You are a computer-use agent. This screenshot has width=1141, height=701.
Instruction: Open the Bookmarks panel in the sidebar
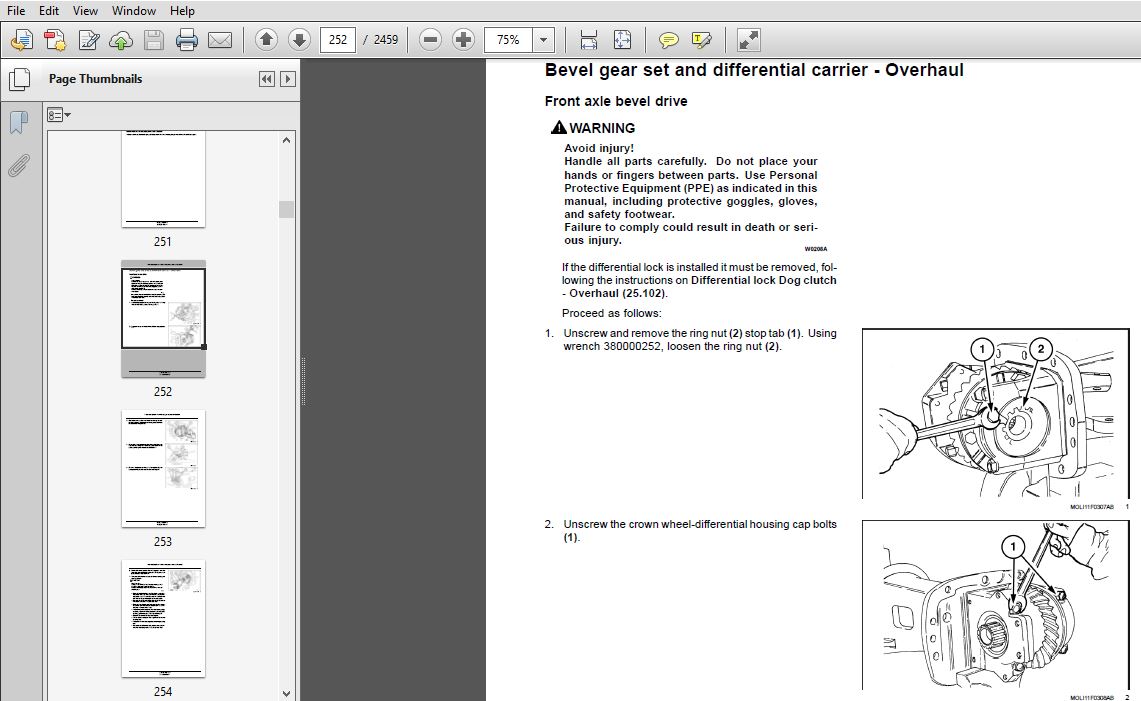18,123
